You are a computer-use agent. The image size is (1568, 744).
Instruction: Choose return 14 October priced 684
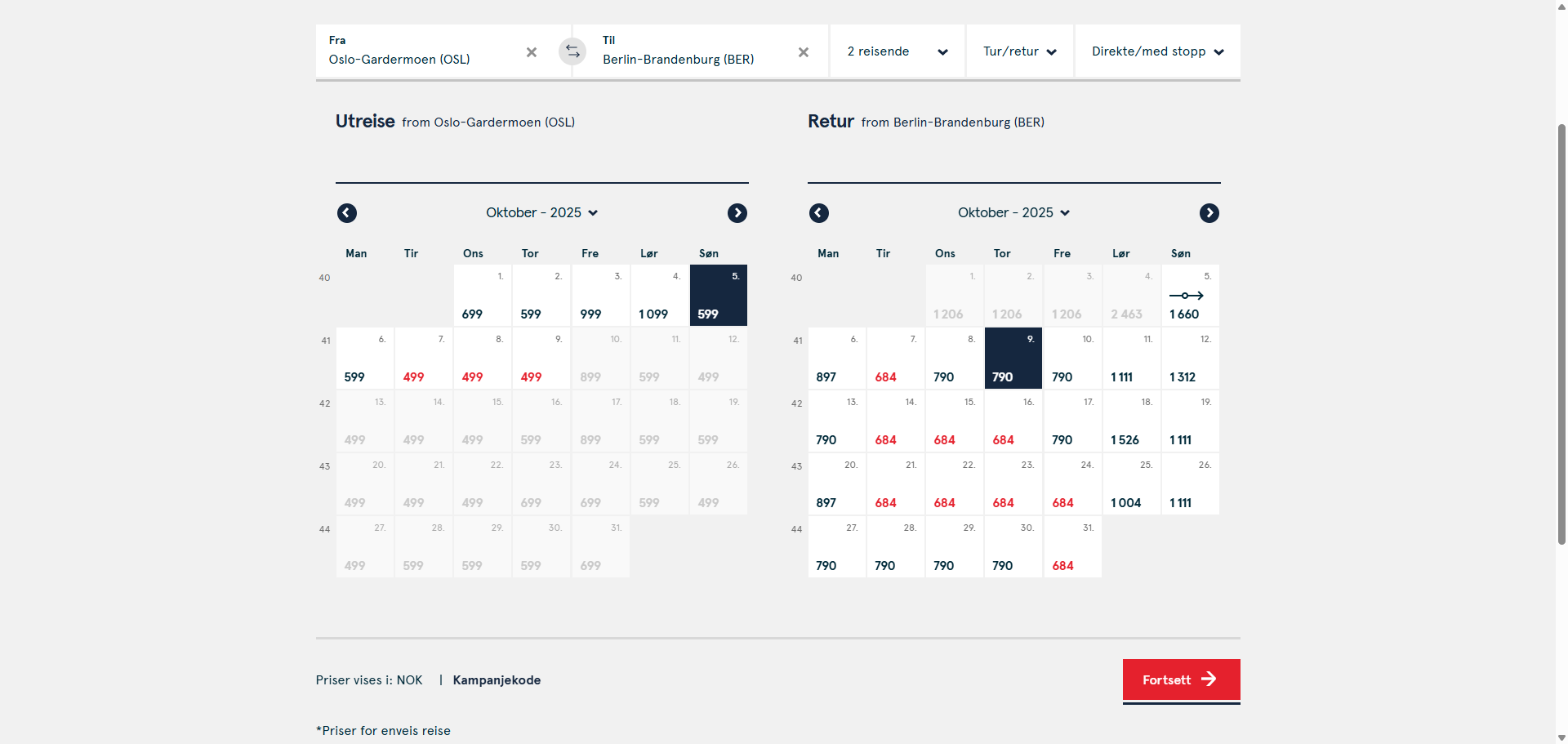click(896, 421)
